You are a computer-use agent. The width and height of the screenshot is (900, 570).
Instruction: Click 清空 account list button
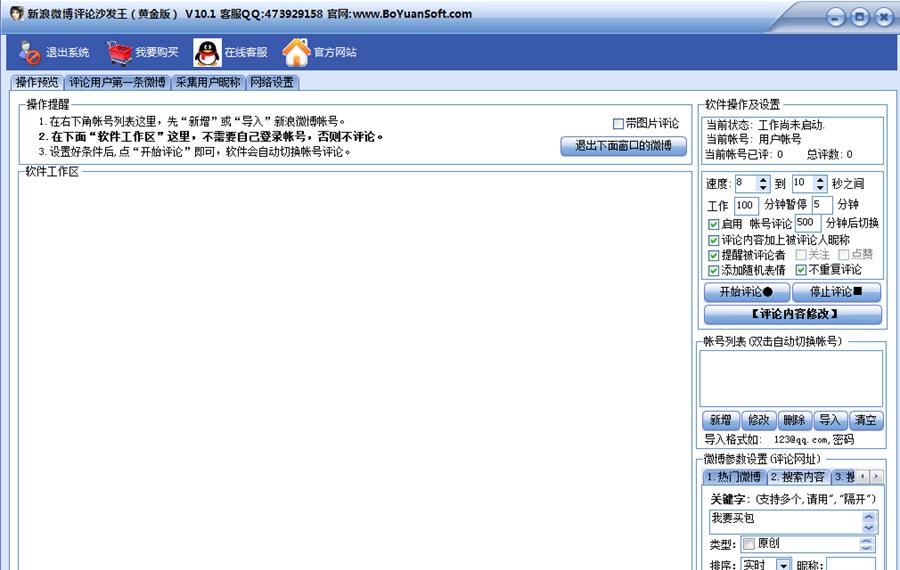tap(866, 420)
